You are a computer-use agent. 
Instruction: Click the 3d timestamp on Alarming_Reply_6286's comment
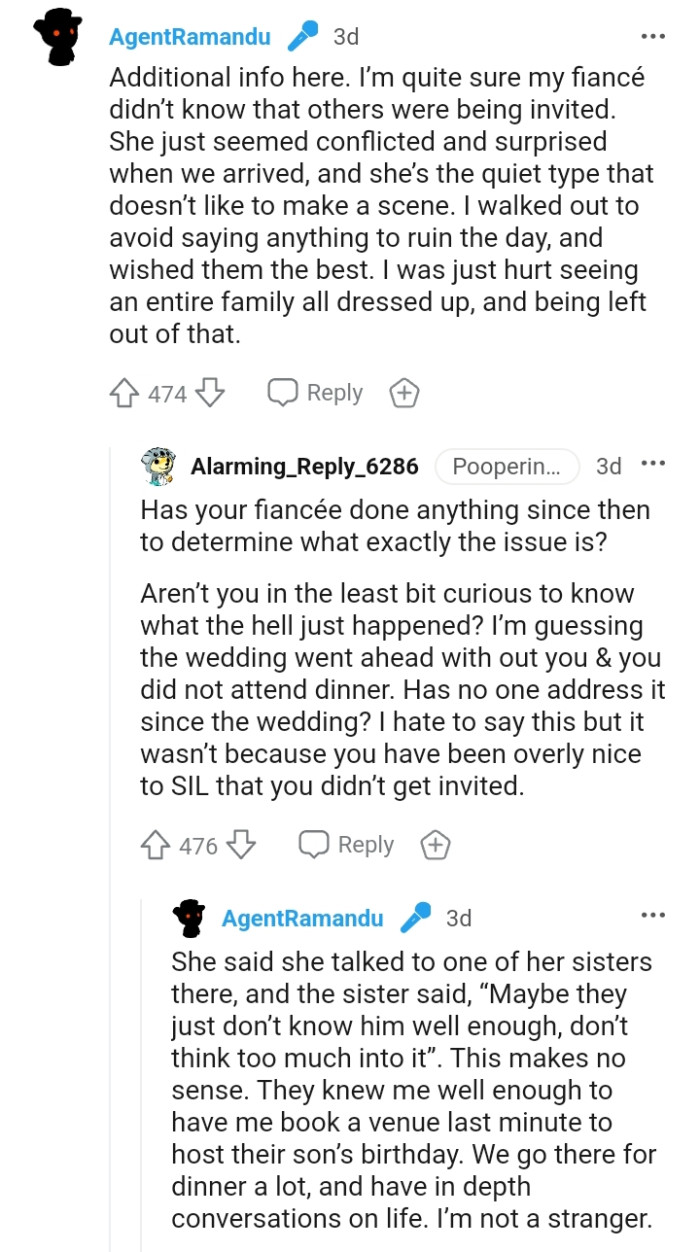pyautogui.click(x=609, y=466)
